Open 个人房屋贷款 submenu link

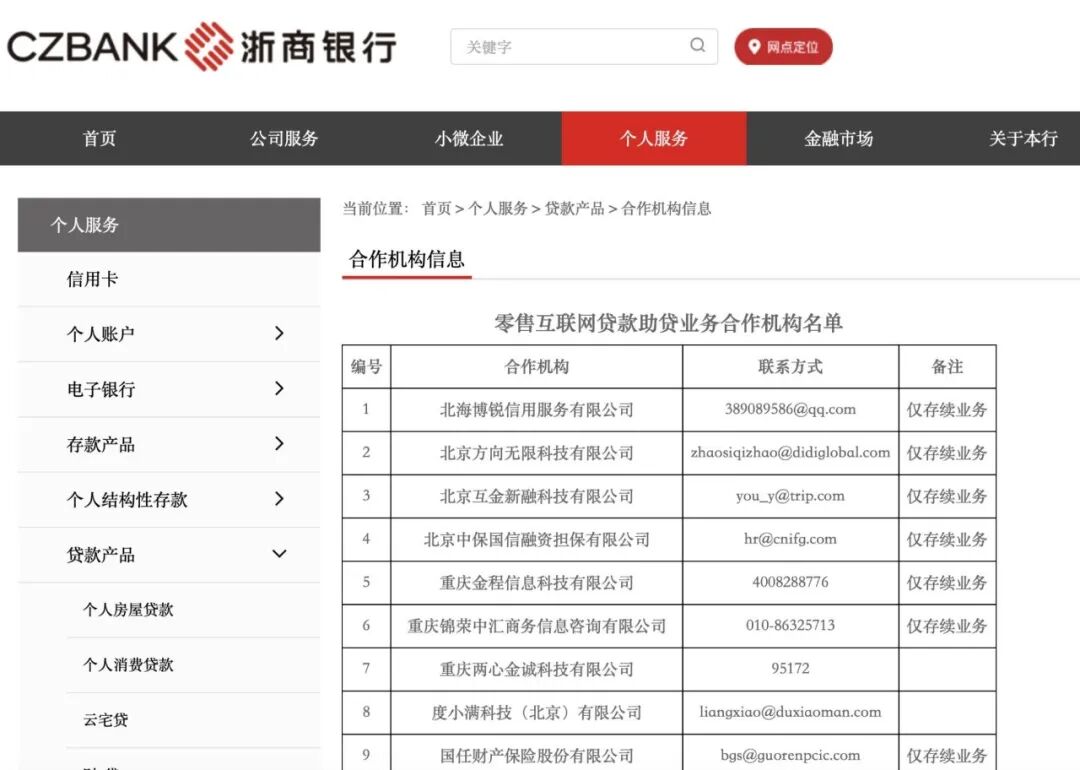128,610
